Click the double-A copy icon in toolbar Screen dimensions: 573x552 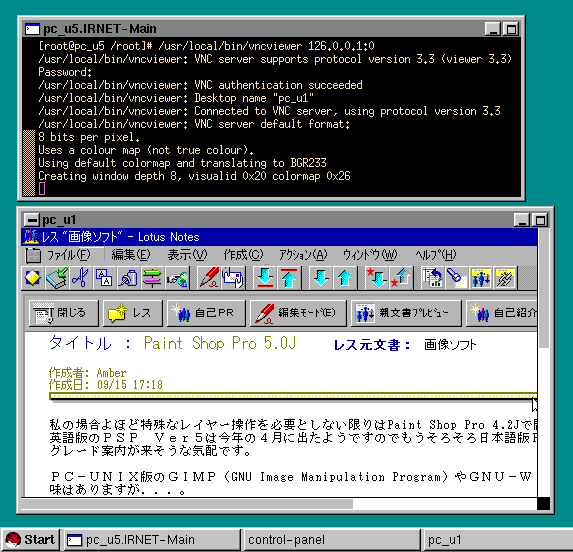(104, 278)
